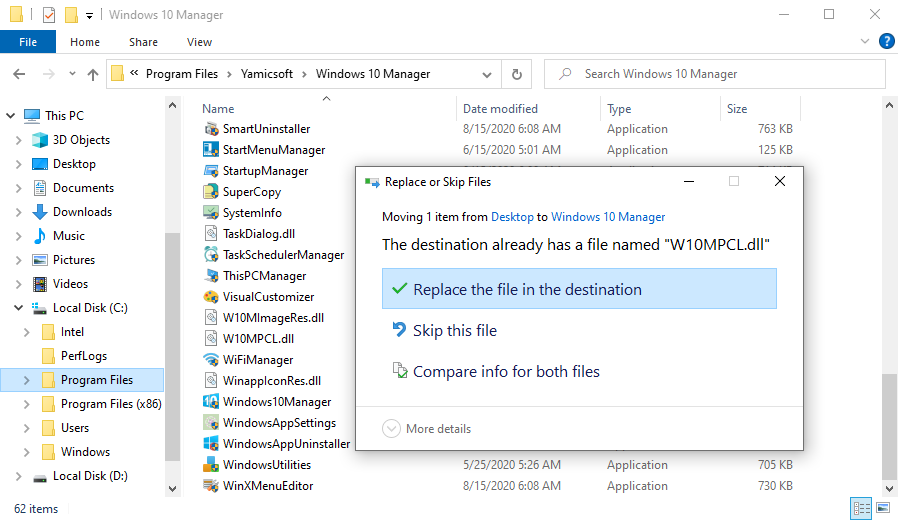
Task: Follow the Desktop link in dialog
Action: pos(512,217)
